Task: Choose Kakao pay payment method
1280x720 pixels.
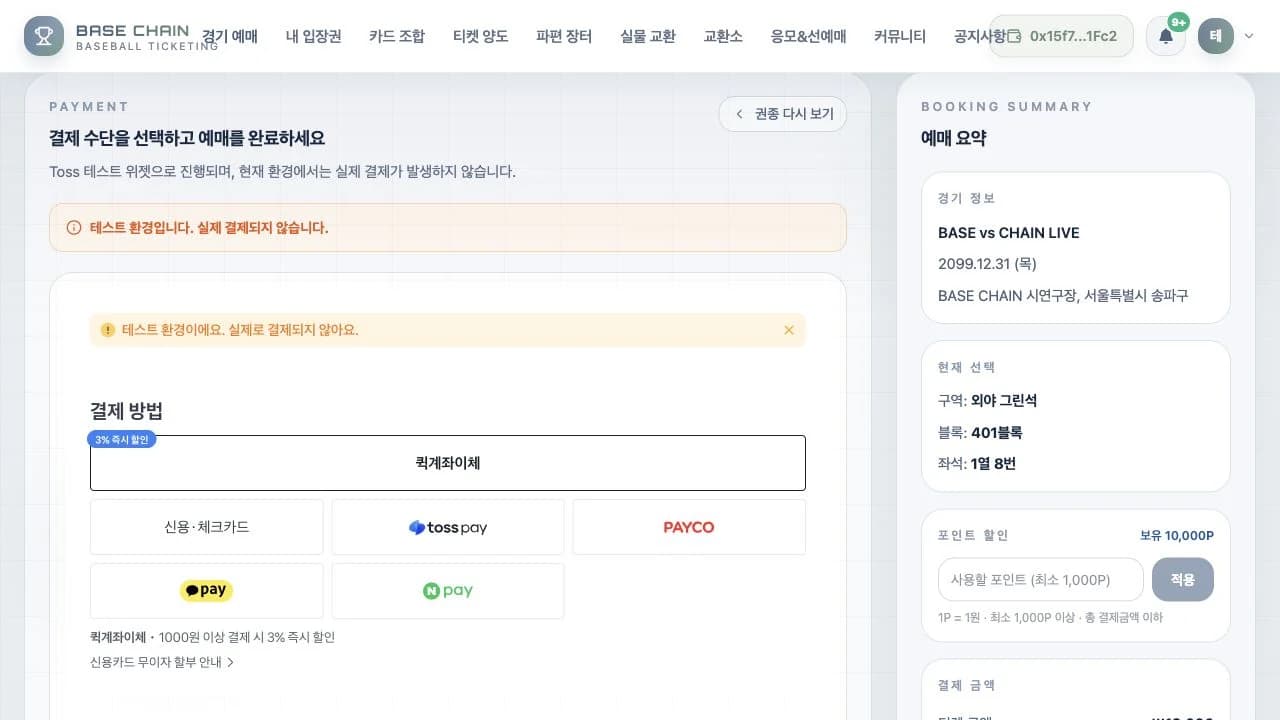Action: coord(207,591)
